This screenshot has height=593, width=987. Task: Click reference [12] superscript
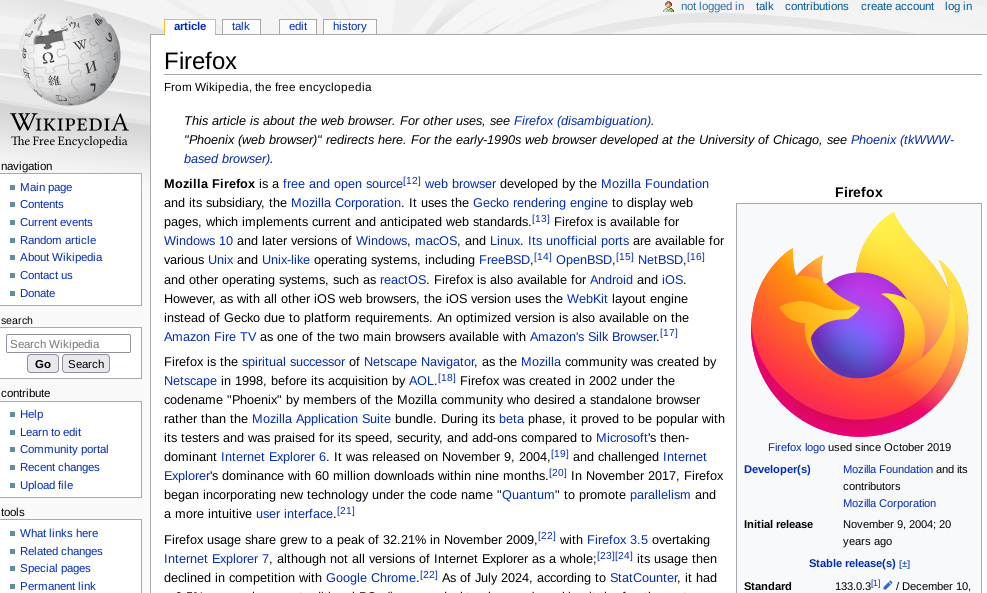[412, 181]
